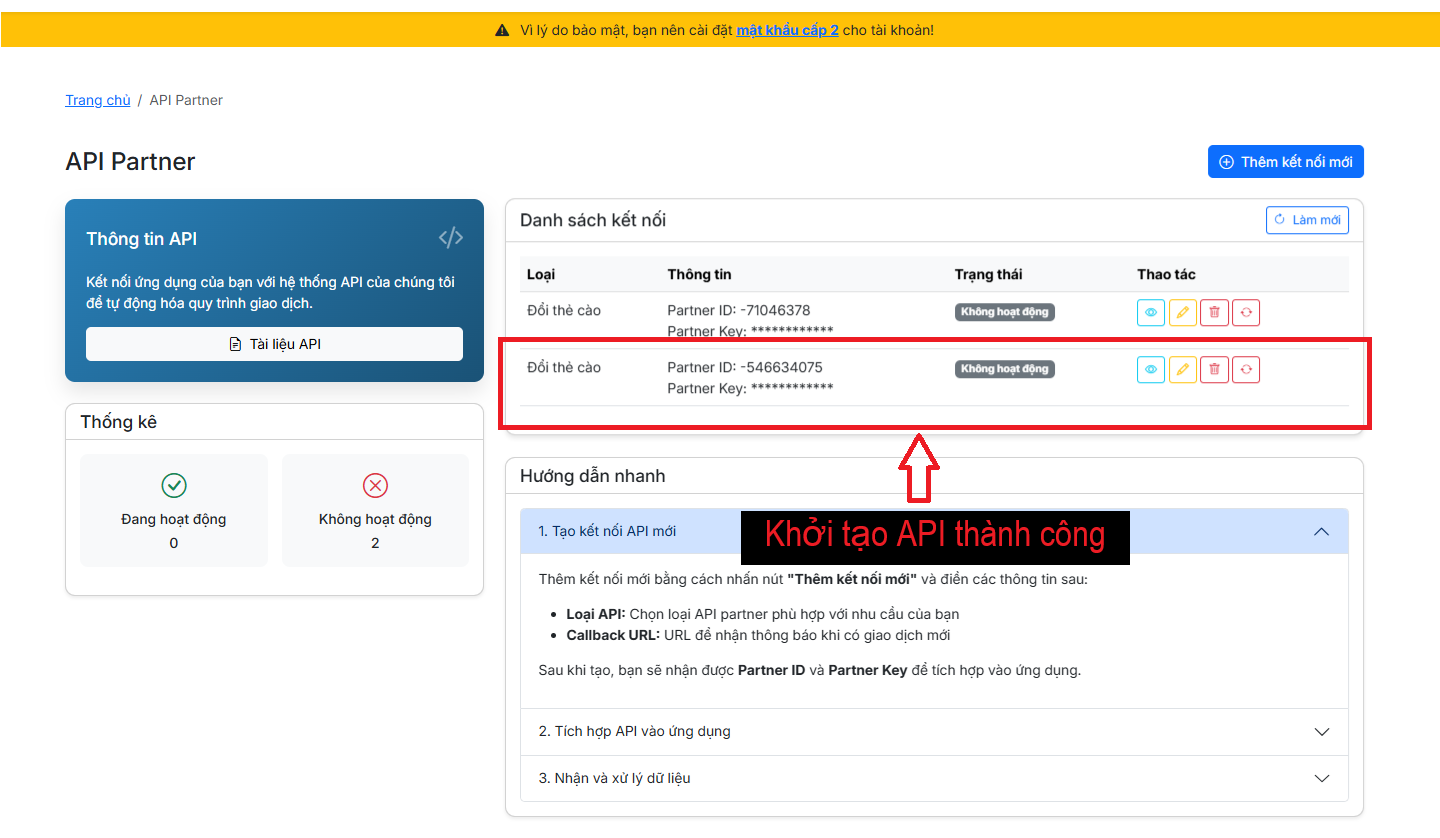Open the "Tài liệu API" documentation
Image resolution: width=1440 pixels, height=838 pixels.
pyautogui.click(x=274, y=344)
